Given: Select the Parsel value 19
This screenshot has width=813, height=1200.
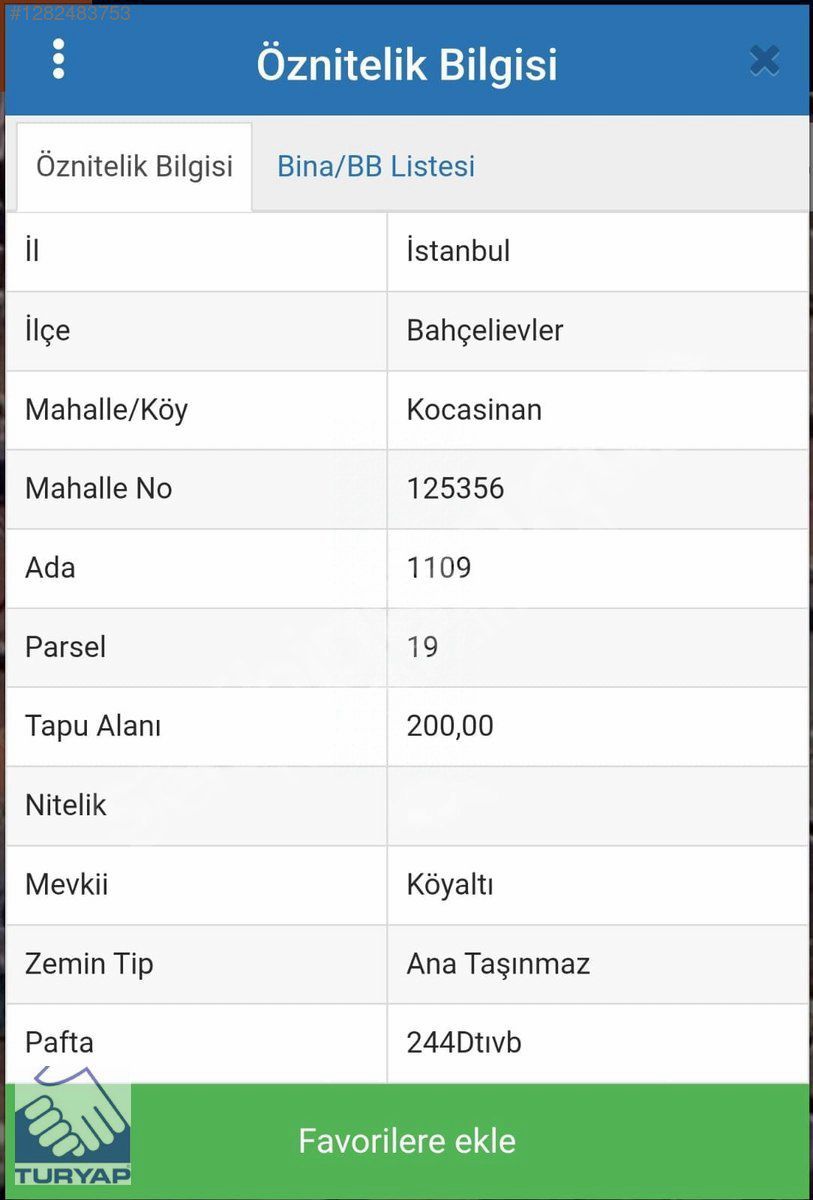Looking at the screenshot, I should pyautogui.click(x=423, y=647).
